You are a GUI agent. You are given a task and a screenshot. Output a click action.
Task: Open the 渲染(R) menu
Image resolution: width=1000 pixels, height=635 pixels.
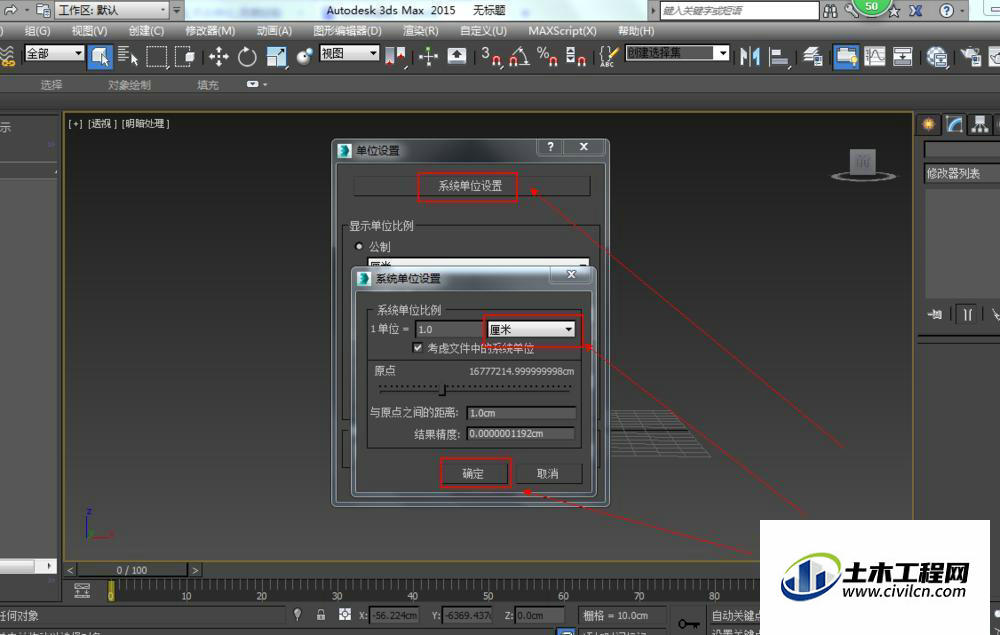coord(421,31)
